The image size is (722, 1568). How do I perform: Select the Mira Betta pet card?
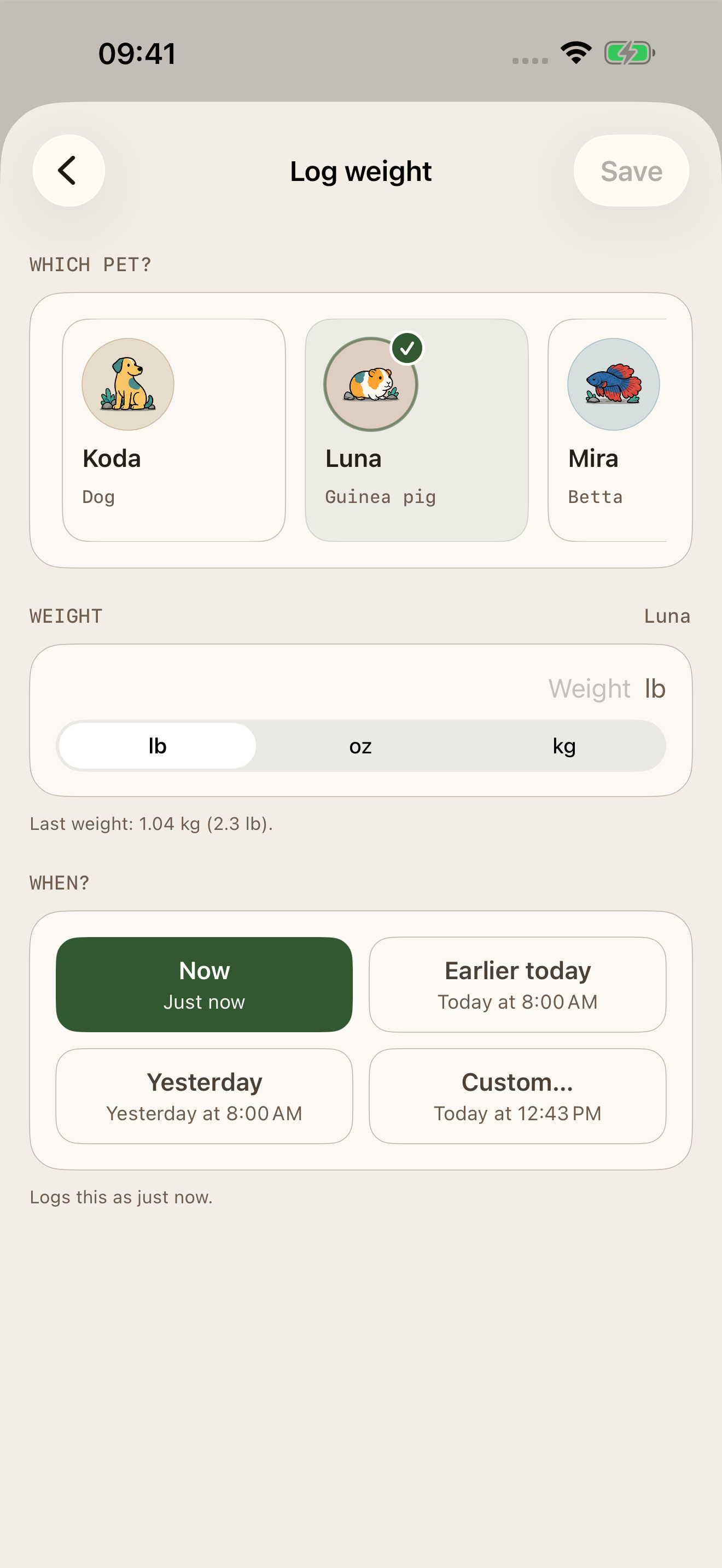[608, 430]
